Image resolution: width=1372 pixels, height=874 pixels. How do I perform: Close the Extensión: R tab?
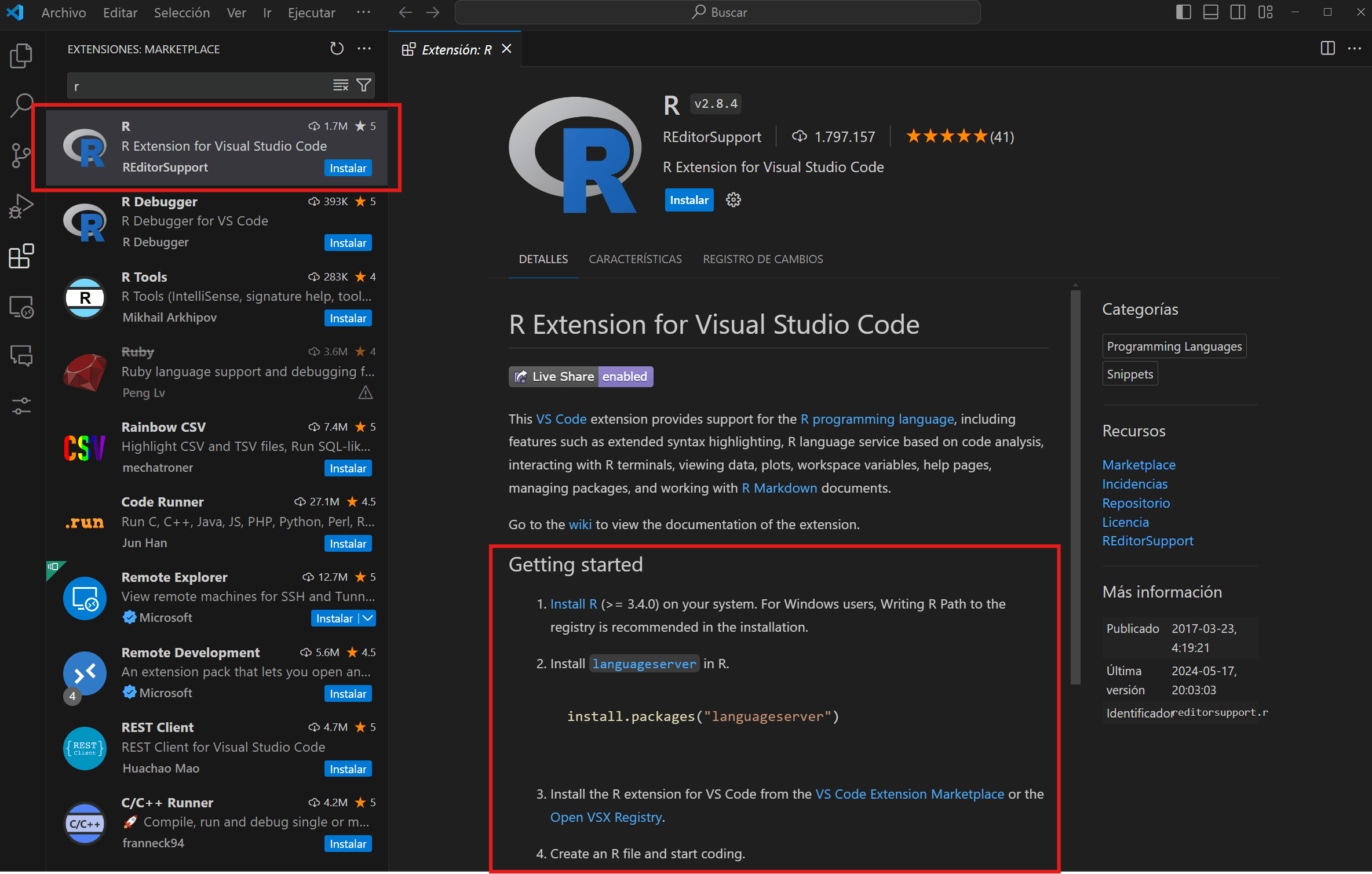[506, 49]
